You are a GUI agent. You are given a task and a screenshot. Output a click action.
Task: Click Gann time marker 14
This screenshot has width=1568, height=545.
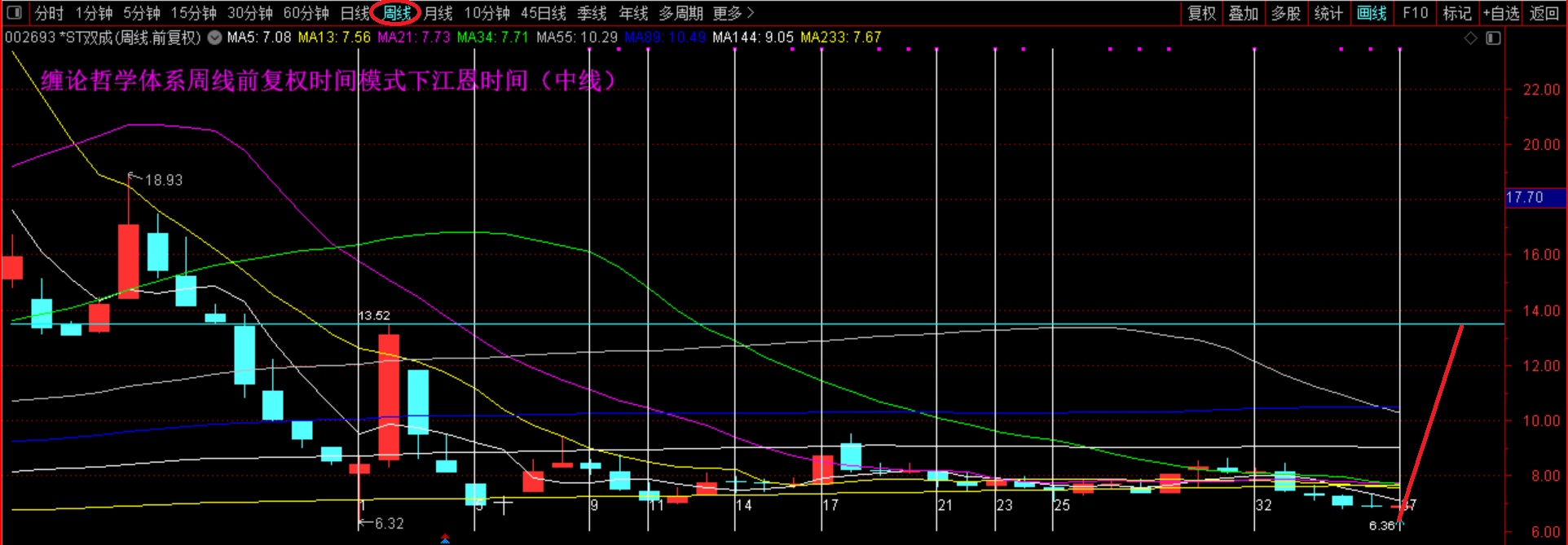click(743, 505)
